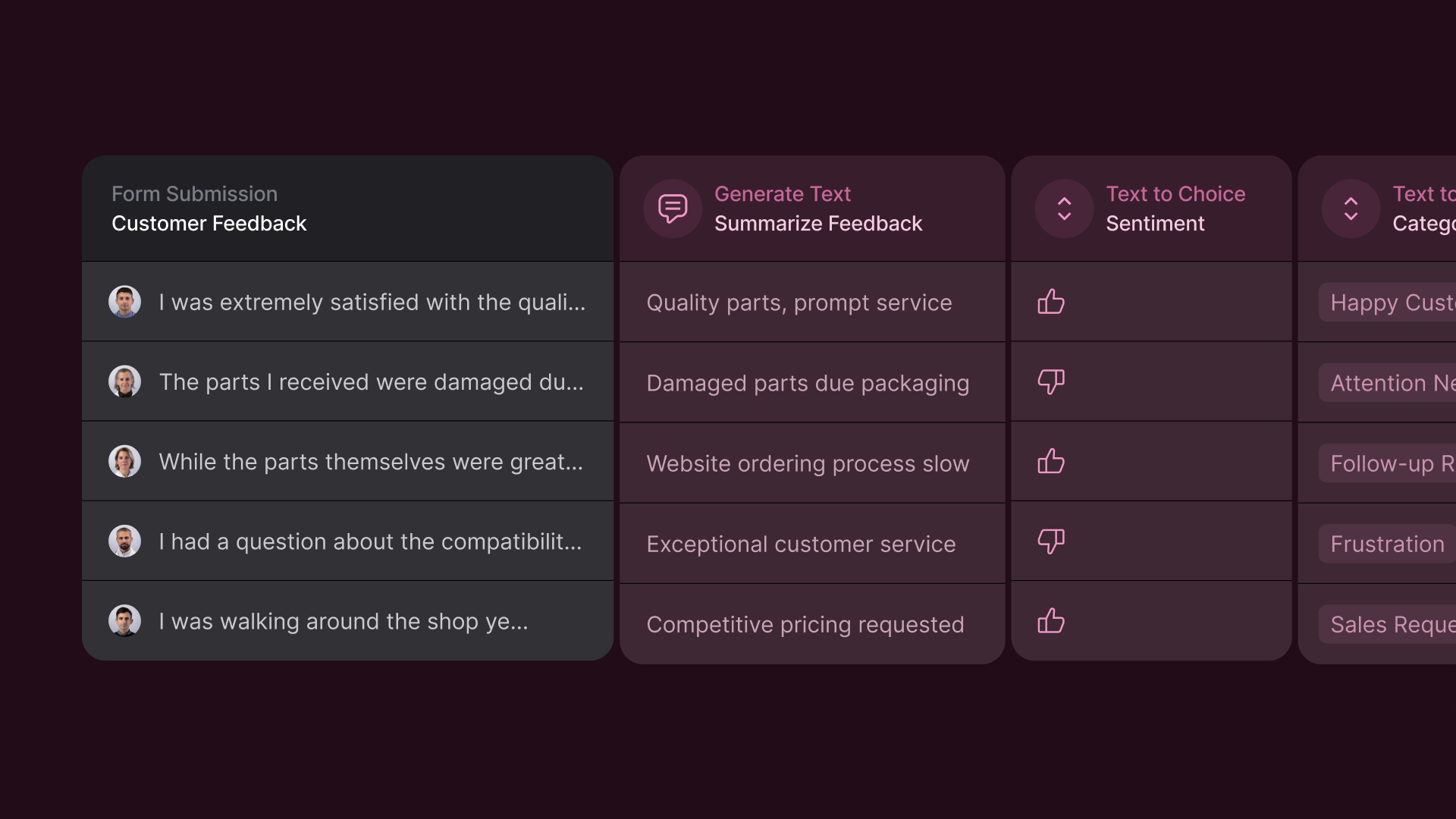
Task: Open the 'Competitive pricing requested' summary cell
Action: pos(812,624)
